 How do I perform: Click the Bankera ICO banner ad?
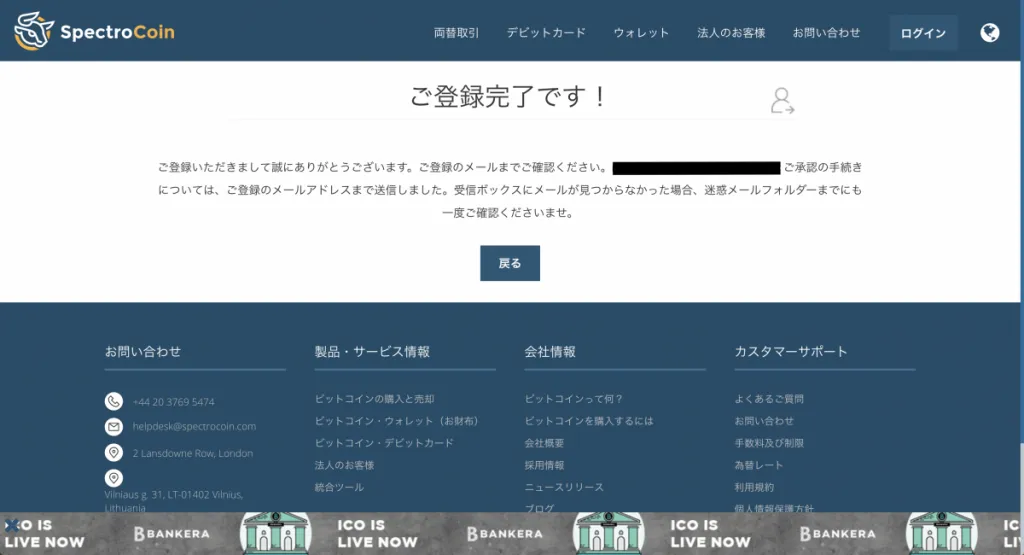tap(512, 533)
